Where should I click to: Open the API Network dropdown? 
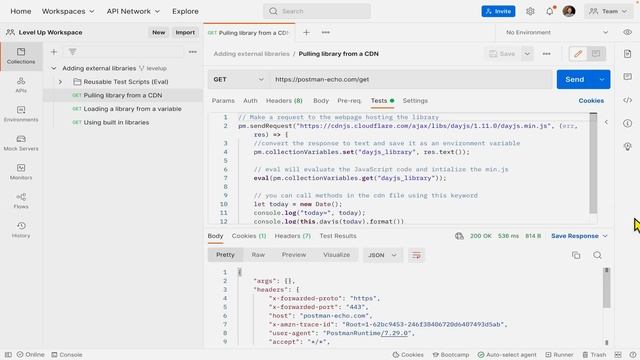point(133,11)
